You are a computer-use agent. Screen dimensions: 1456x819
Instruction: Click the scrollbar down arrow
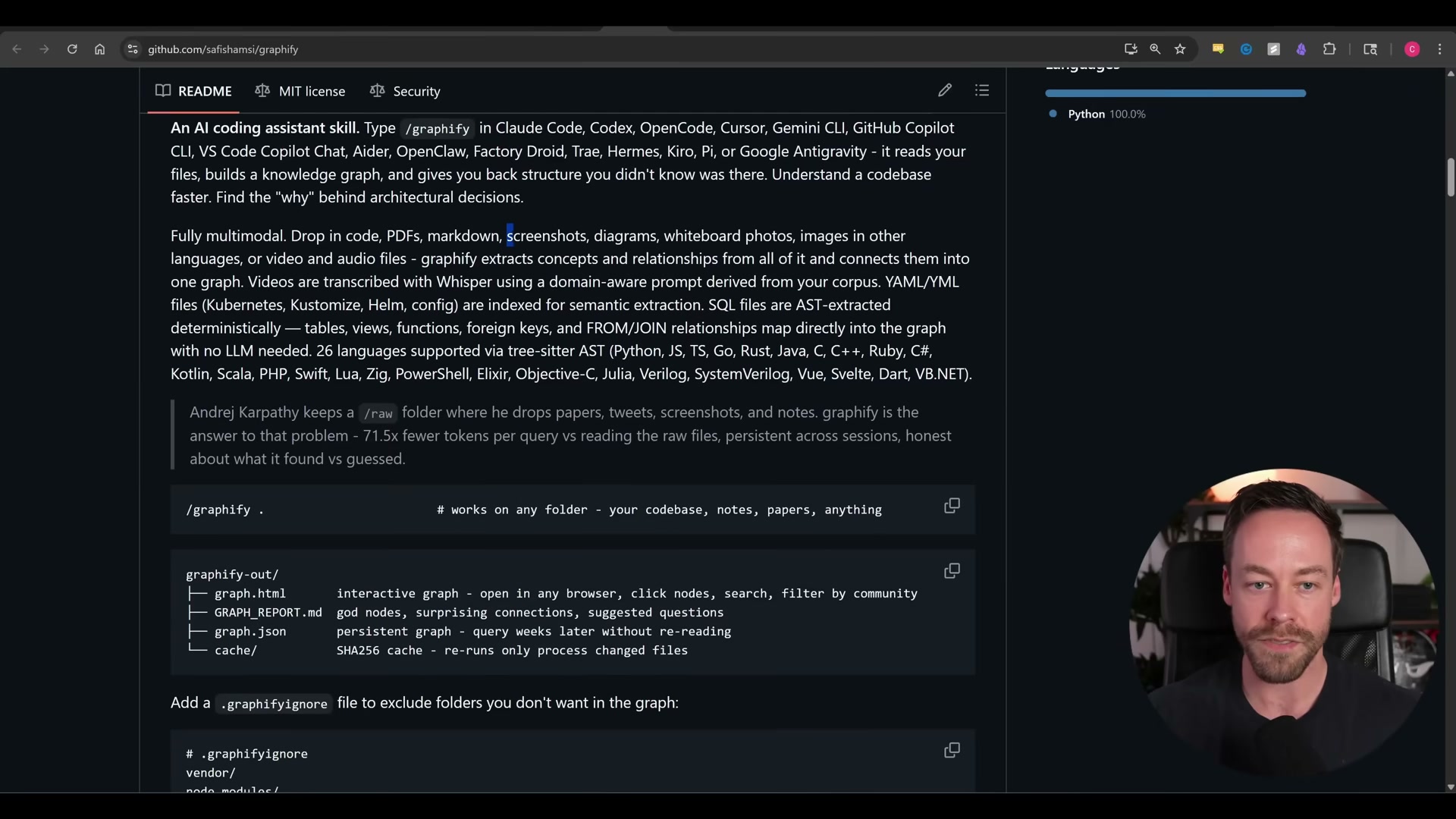(1450, 787)
